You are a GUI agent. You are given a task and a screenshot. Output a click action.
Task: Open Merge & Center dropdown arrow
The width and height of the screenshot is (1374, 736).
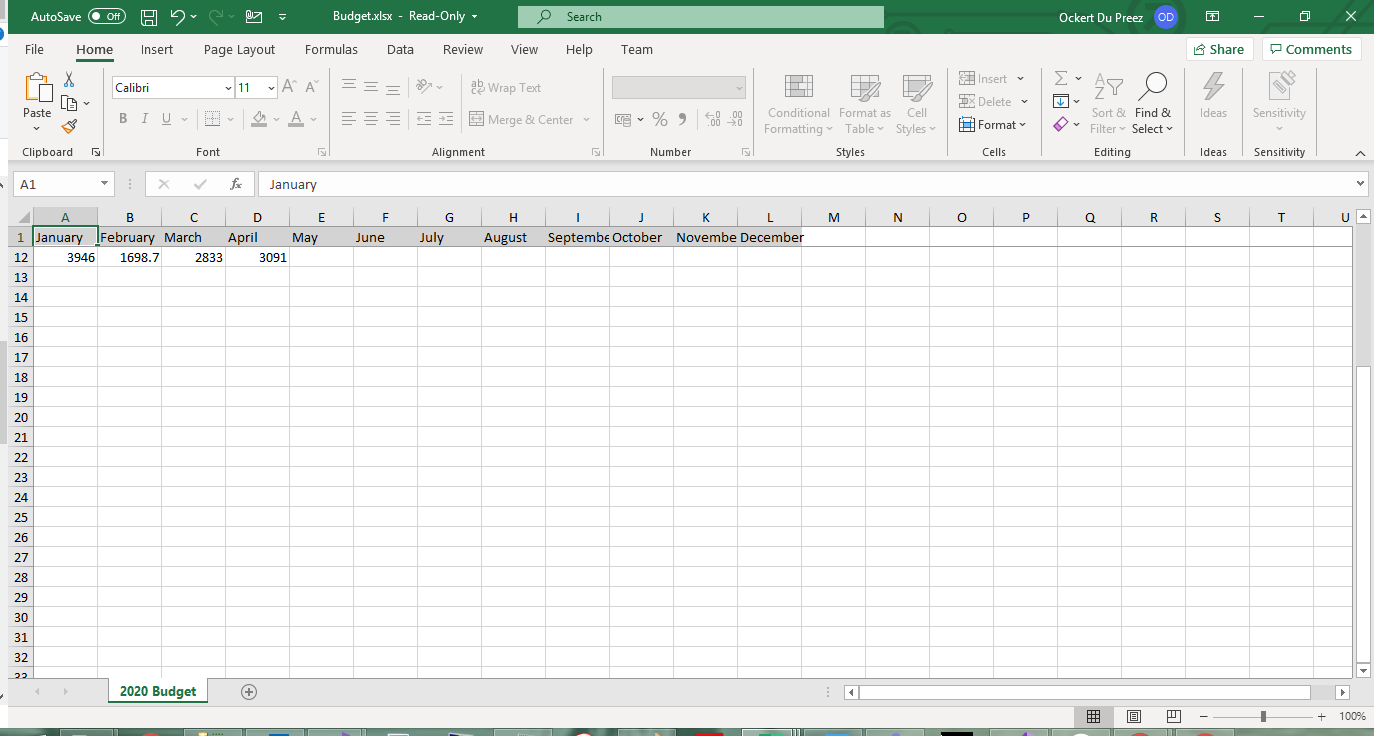[x=586, y=119]
